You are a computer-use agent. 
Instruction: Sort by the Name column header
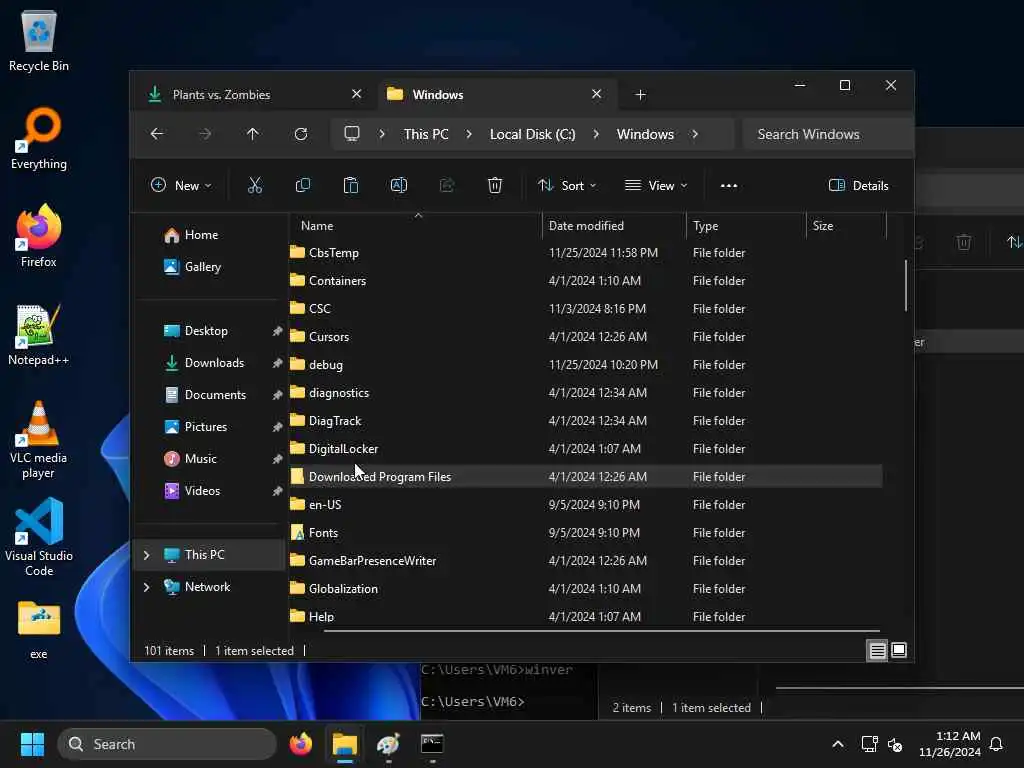click(x=416, y=226)
